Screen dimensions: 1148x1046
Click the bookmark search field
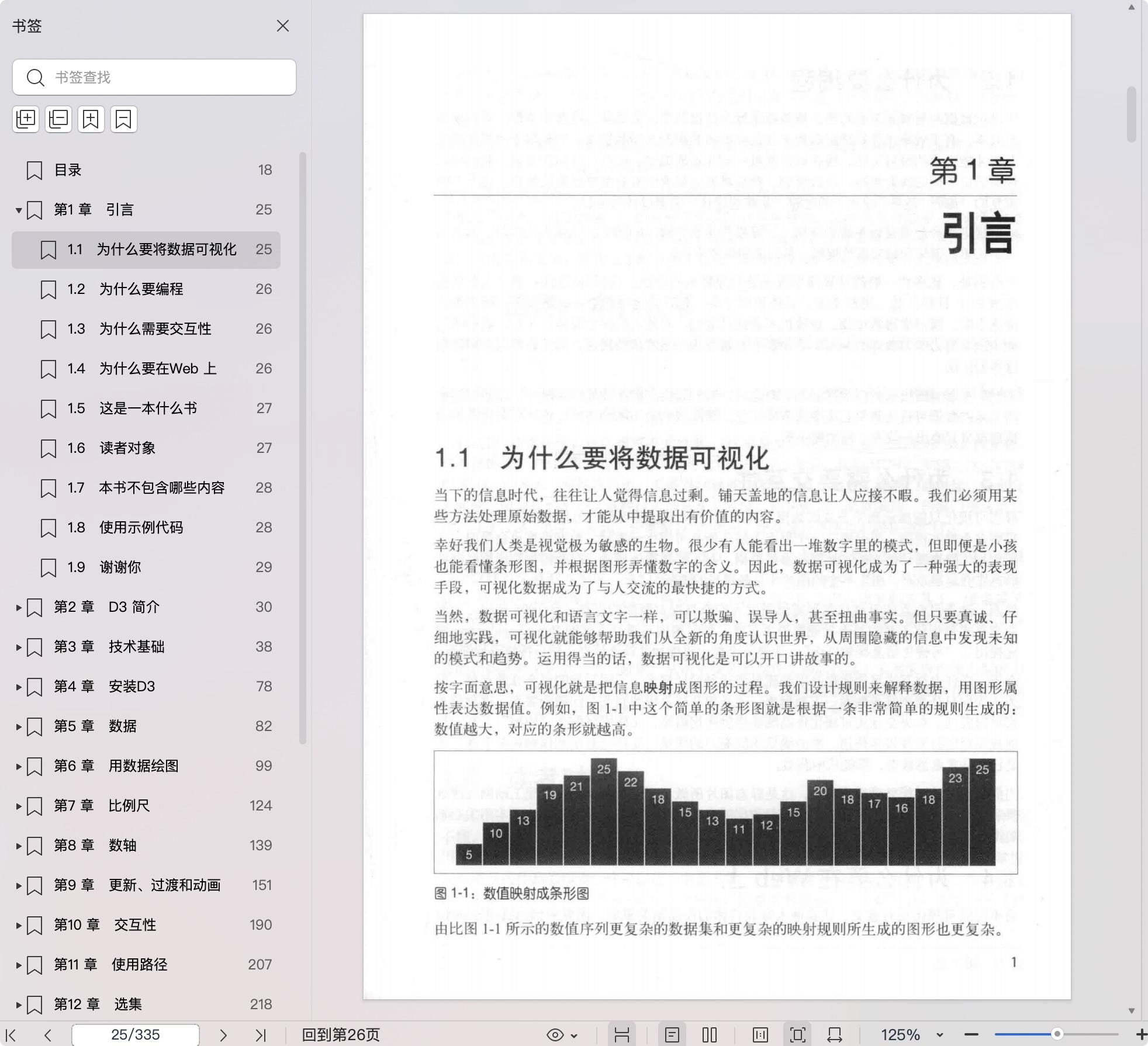154,77
